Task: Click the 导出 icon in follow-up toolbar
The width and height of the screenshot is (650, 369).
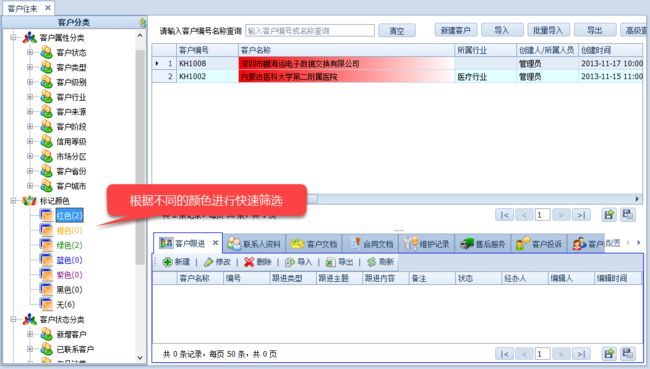Action: click(x=330, y=262)
